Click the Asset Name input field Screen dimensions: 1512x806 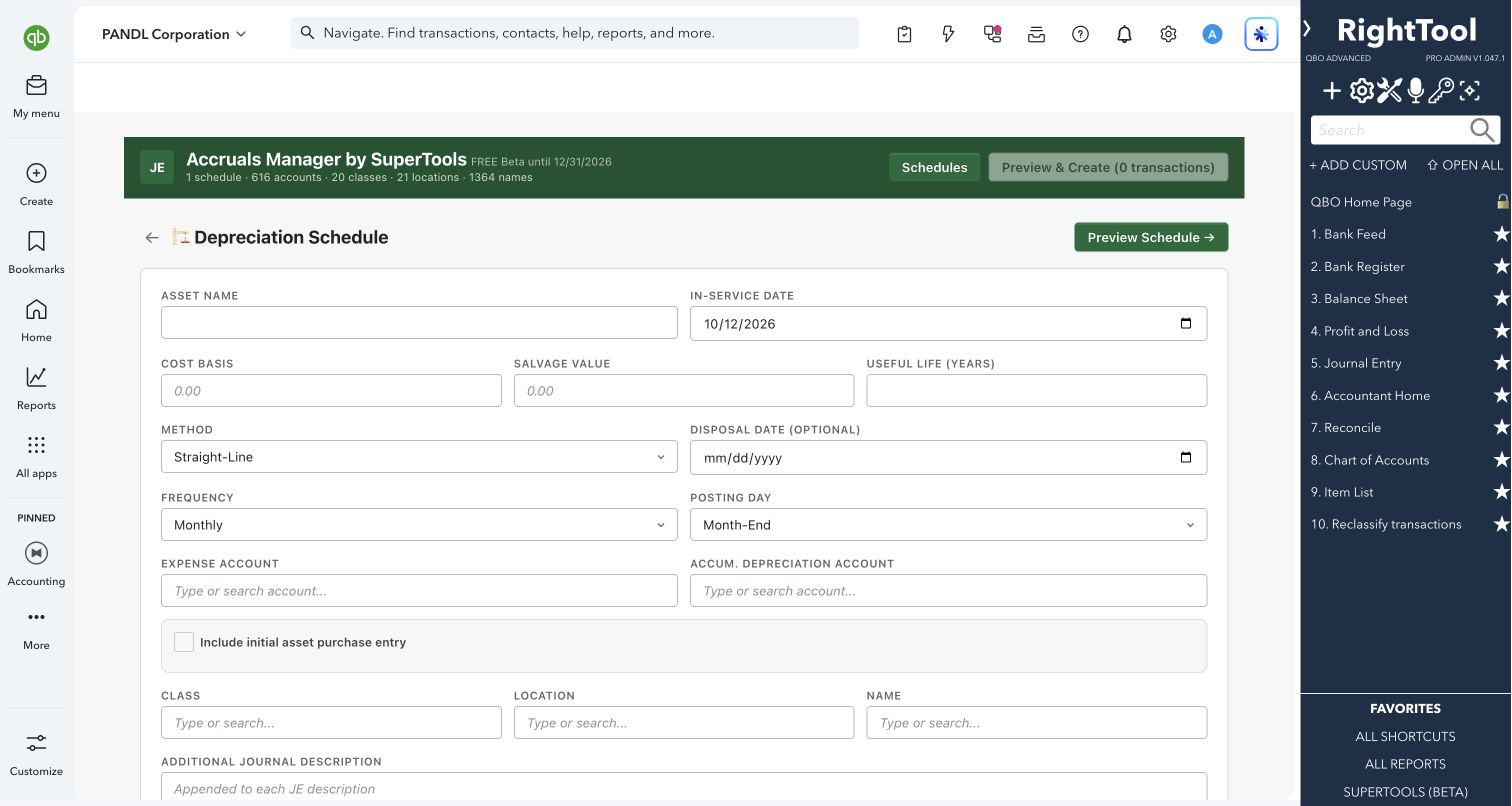(x=419, y=323)
